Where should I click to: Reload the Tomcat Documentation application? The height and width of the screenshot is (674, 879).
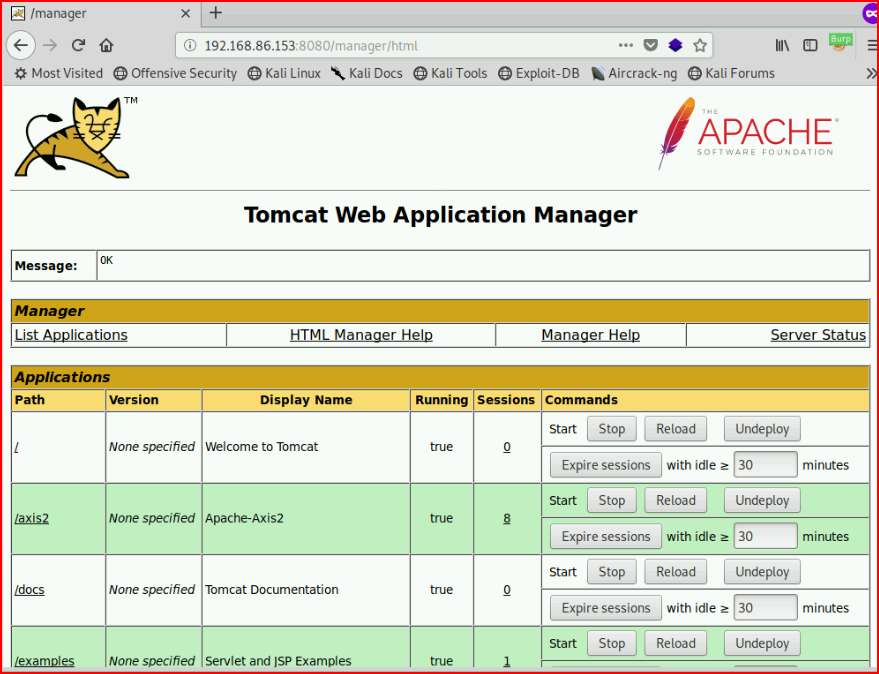pos(676,571)
